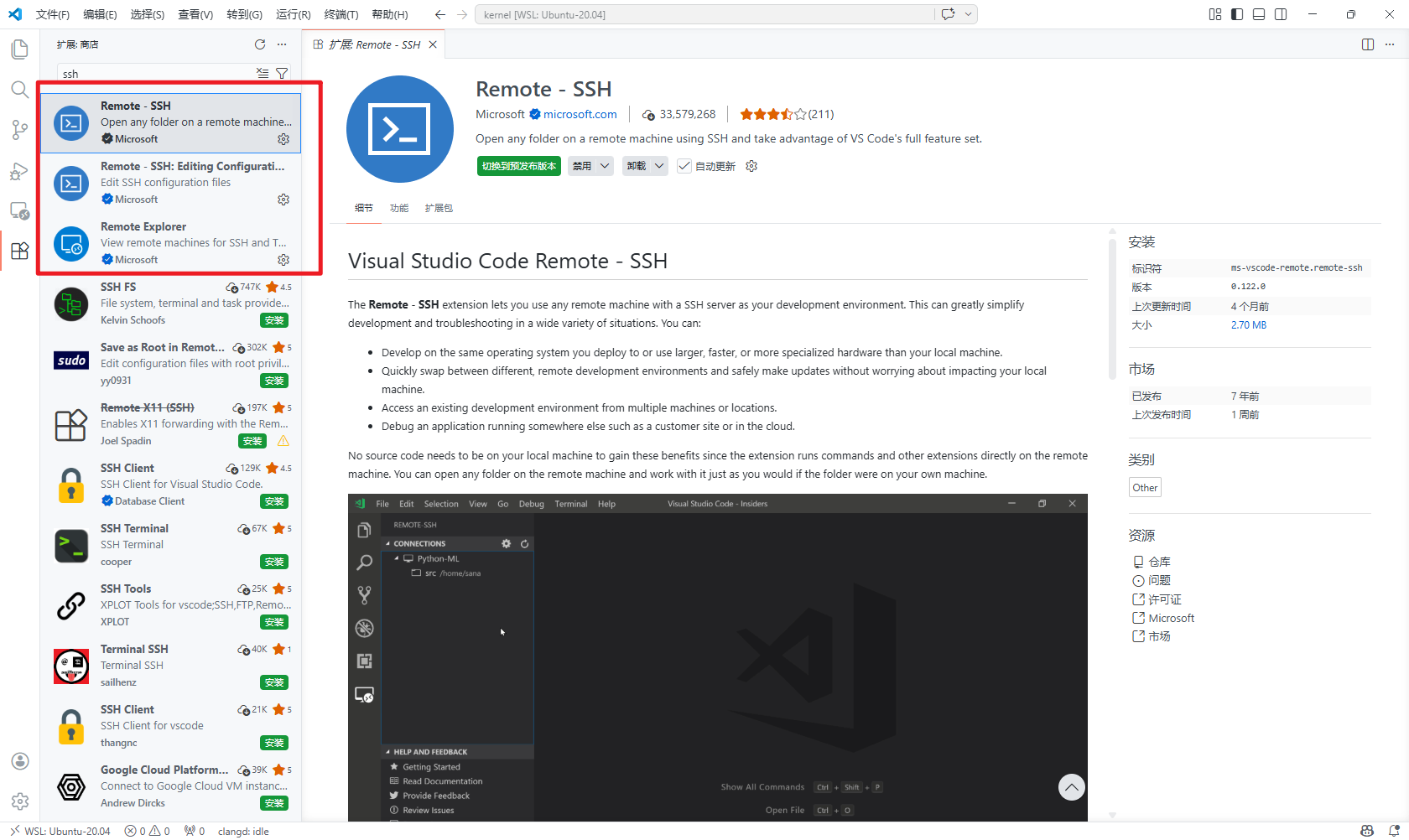Expand the disable button dropdown arrow
The width and height of the screenshot is (1409, 840).
click(x=605, y=166)
